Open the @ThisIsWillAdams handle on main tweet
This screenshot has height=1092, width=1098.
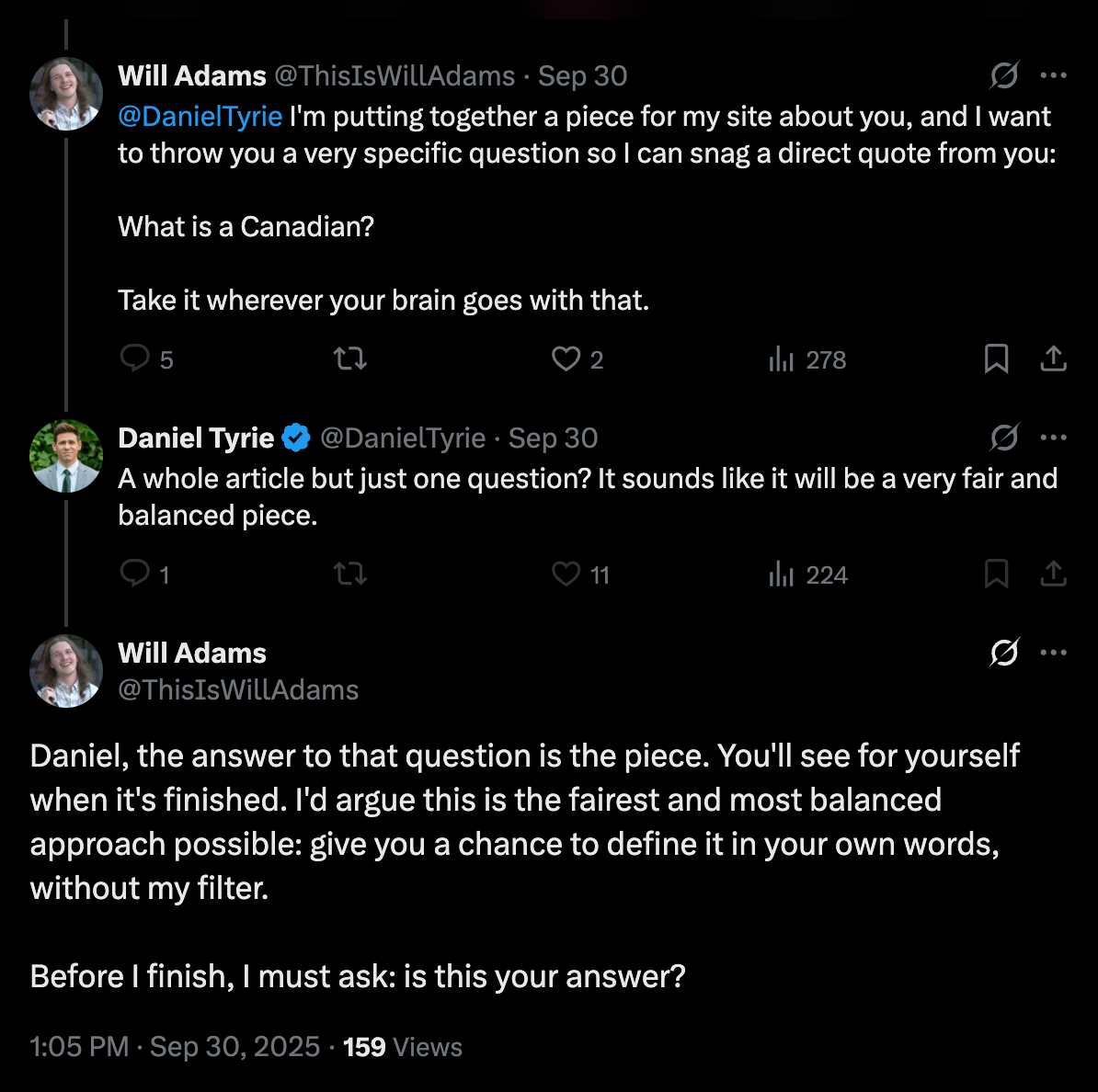(238, 690)
